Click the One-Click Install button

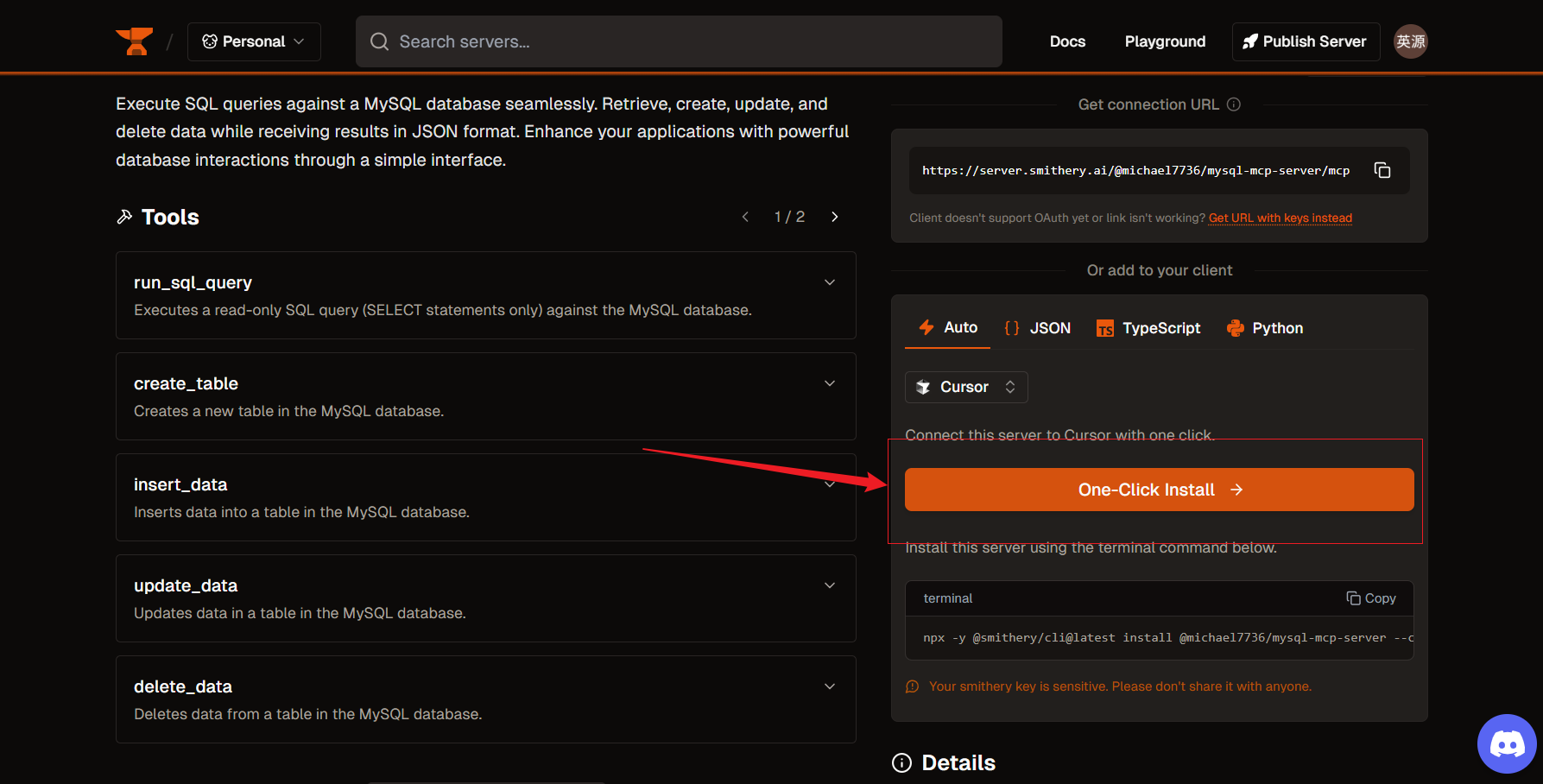[1159, 490]
